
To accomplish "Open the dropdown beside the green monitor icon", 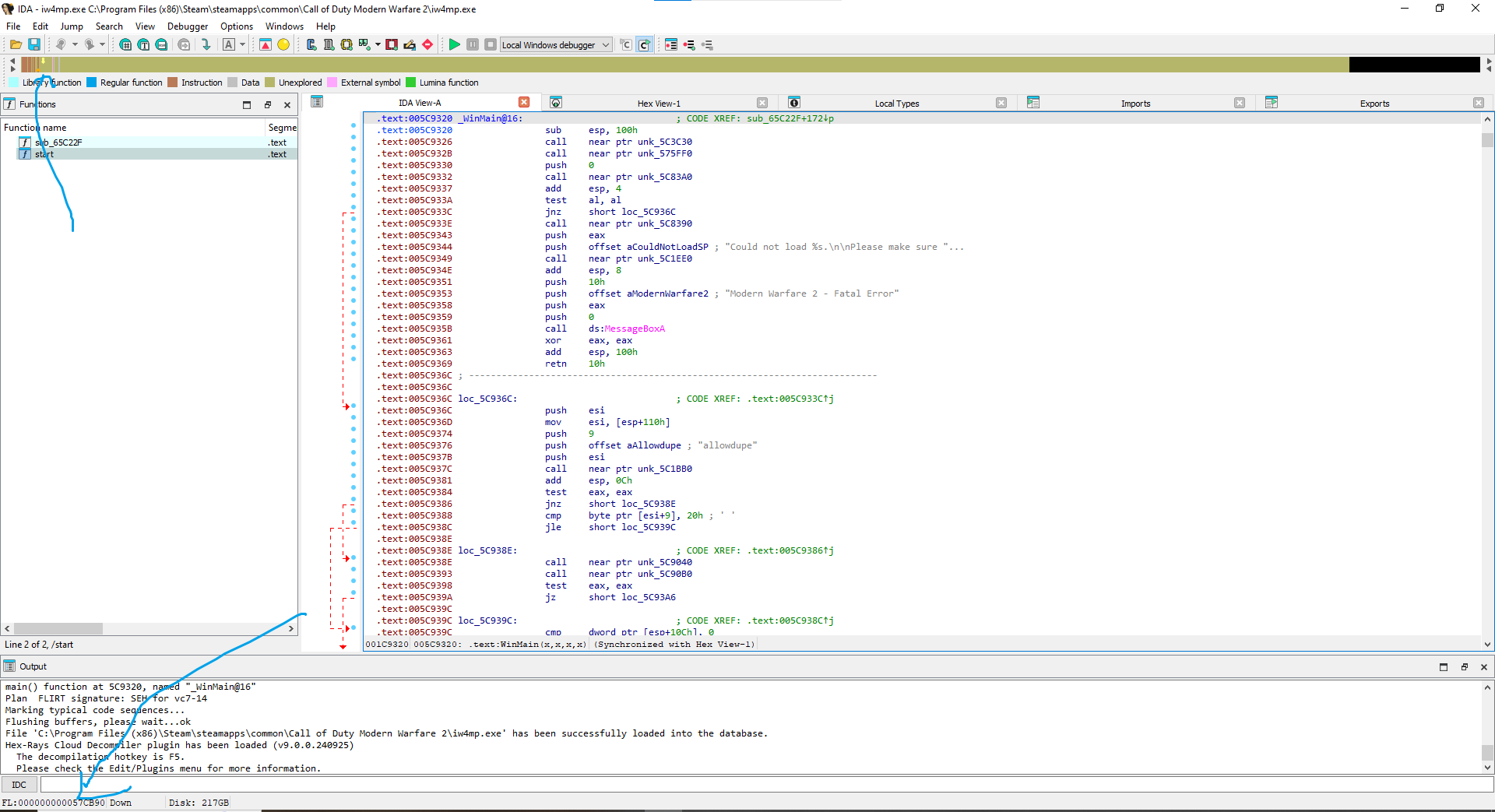I will click(x=378, y=44).
